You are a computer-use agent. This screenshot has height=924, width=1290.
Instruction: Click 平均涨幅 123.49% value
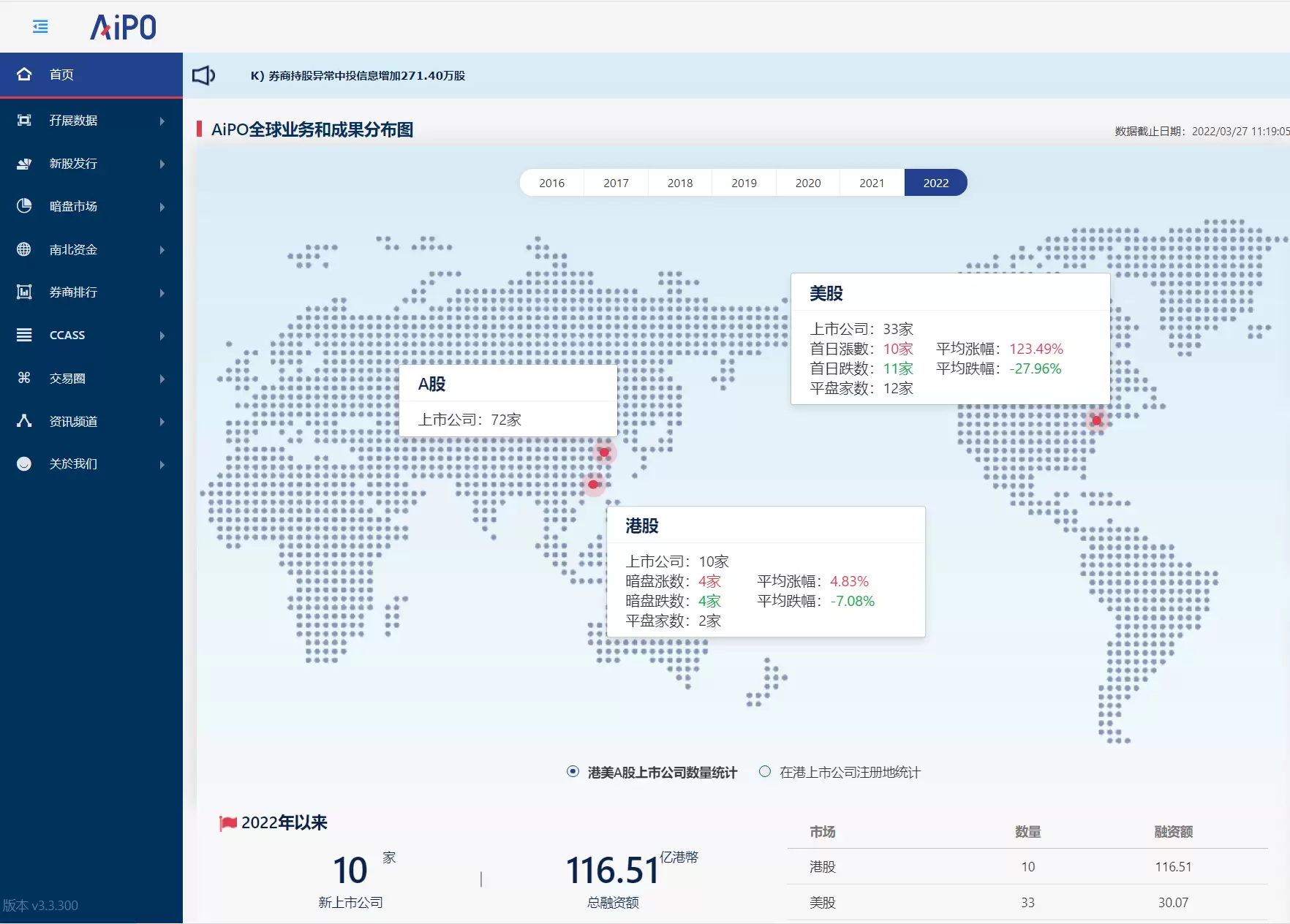click(x=1036, y=349)
